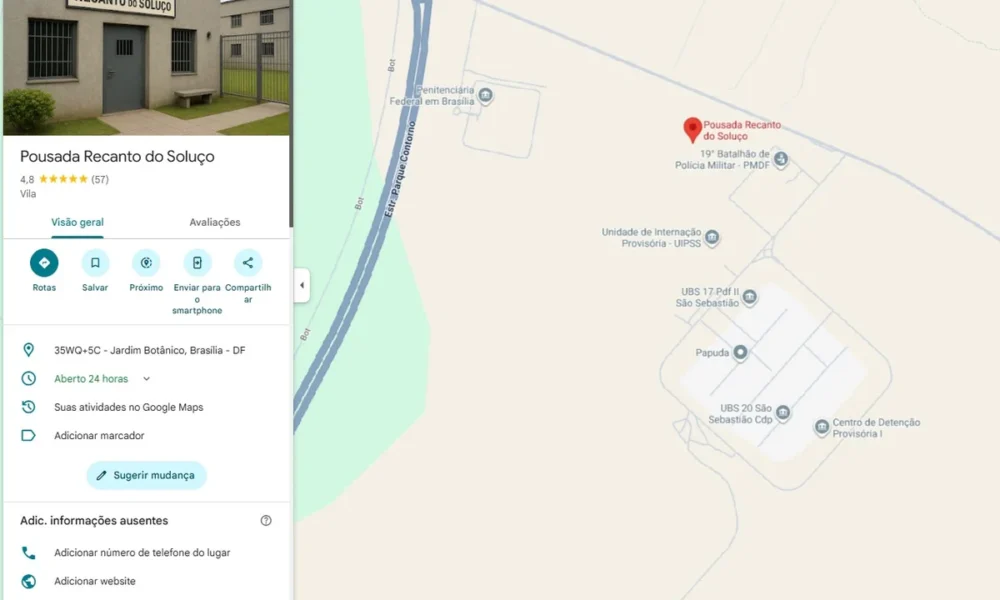The image size is (1000, 600).
Task: Click the red Pousada Recanto do Soluço pin
Action: point(693,129)
